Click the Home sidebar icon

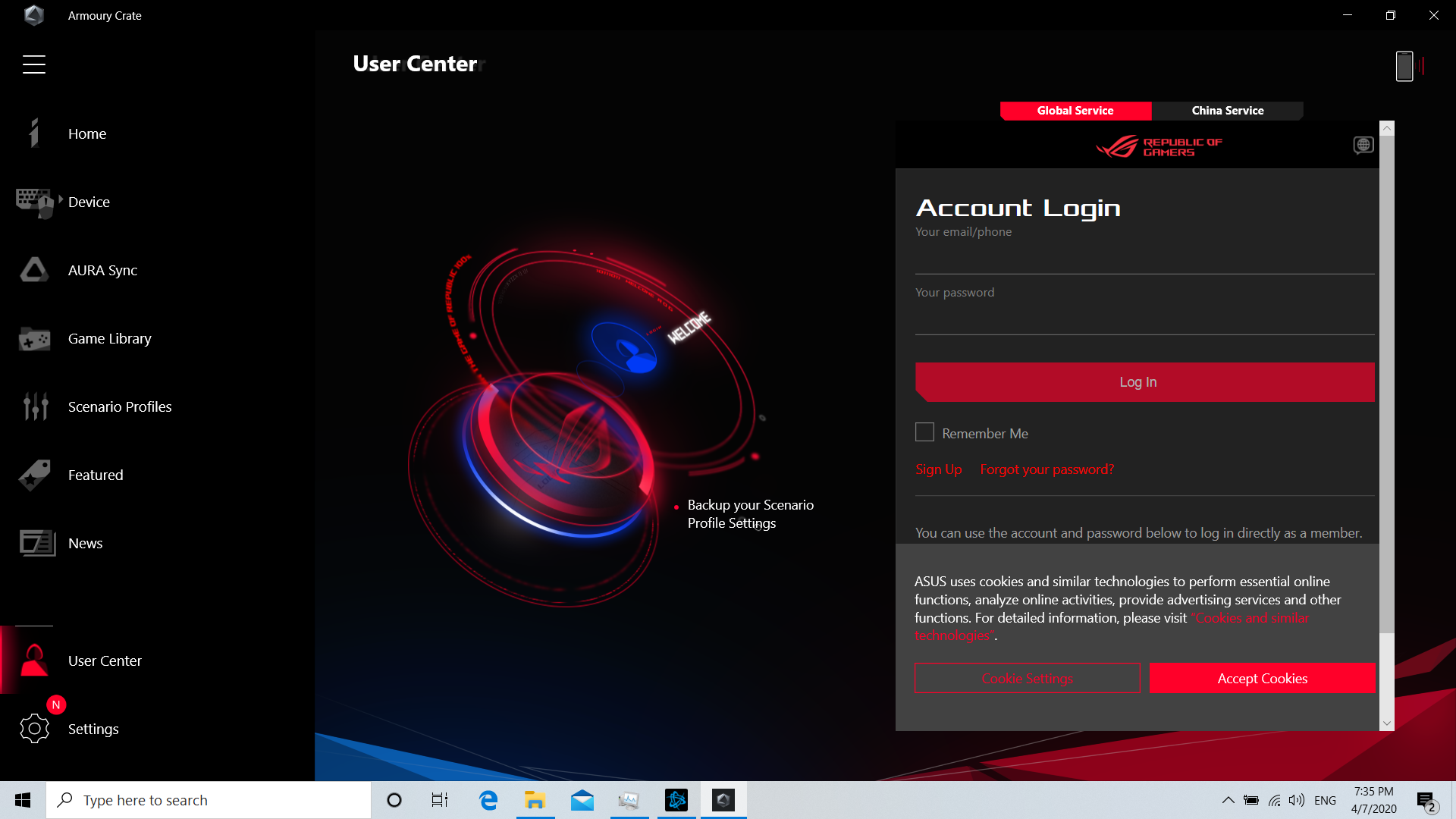(34, 133)
